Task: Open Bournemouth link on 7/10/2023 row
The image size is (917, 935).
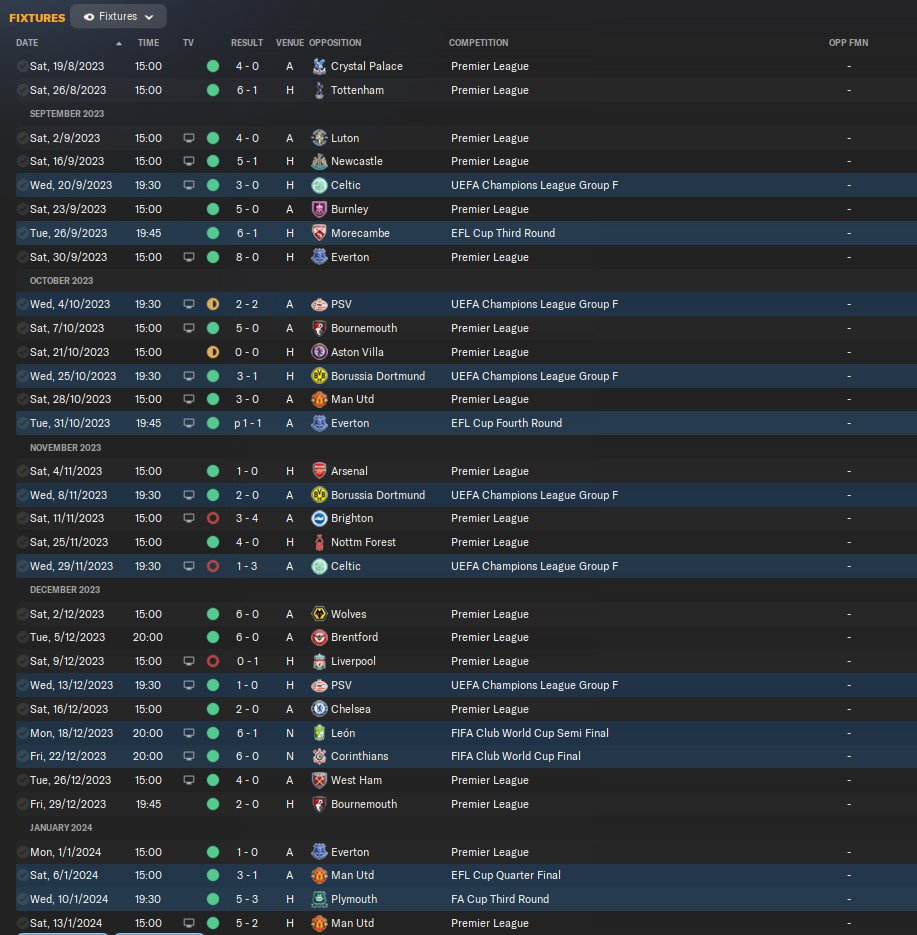Action: [364, 328]
